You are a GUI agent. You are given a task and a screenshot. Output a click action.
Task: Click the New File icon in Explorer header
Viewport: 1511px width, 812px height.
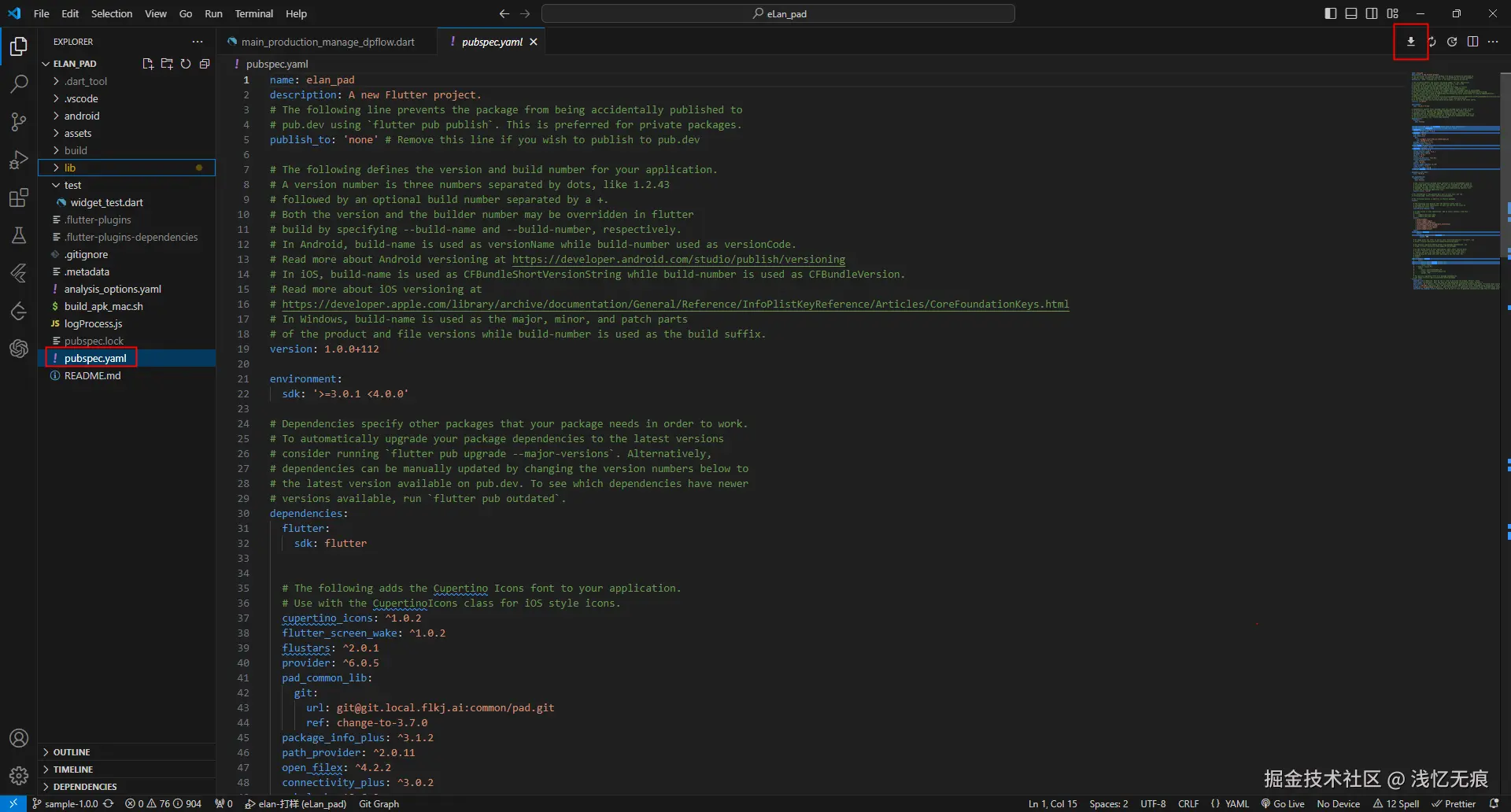[x=147, y=64]
